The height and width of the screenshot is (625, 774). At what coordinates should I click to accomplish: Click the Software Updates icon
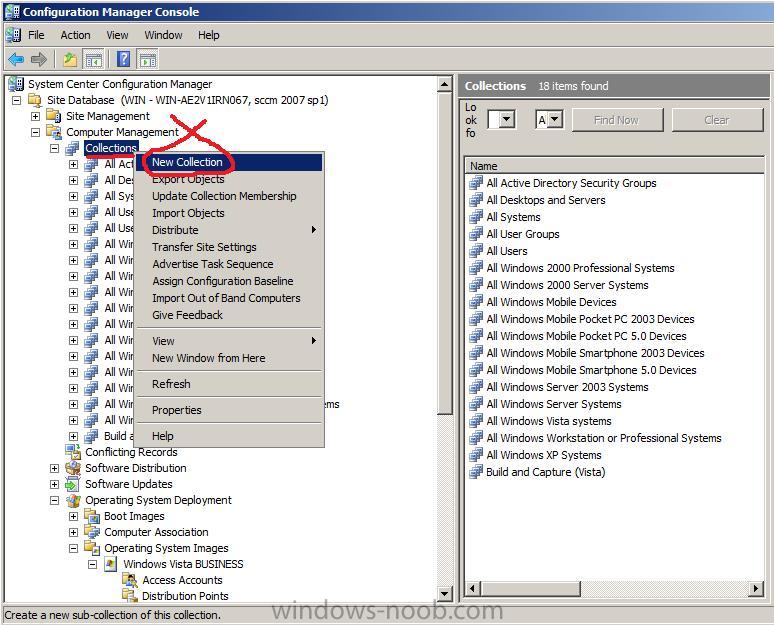coord(73,484)
